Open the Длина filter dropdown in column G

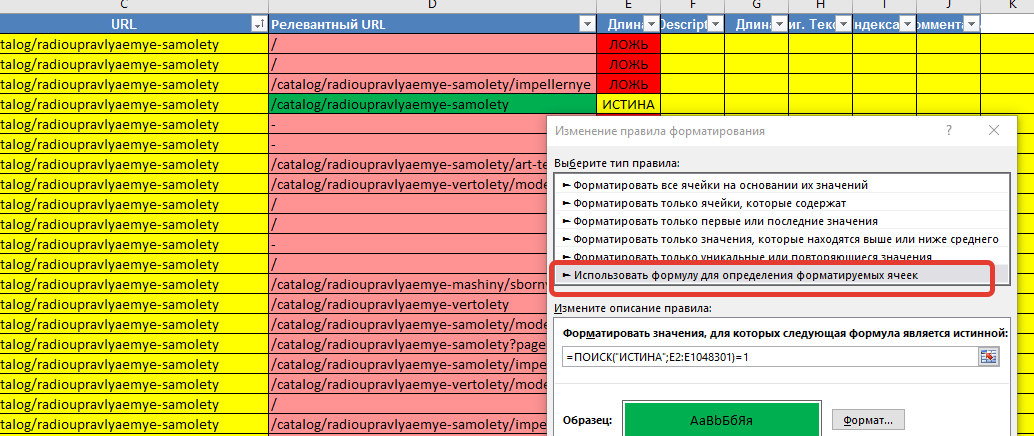point(778,24)
